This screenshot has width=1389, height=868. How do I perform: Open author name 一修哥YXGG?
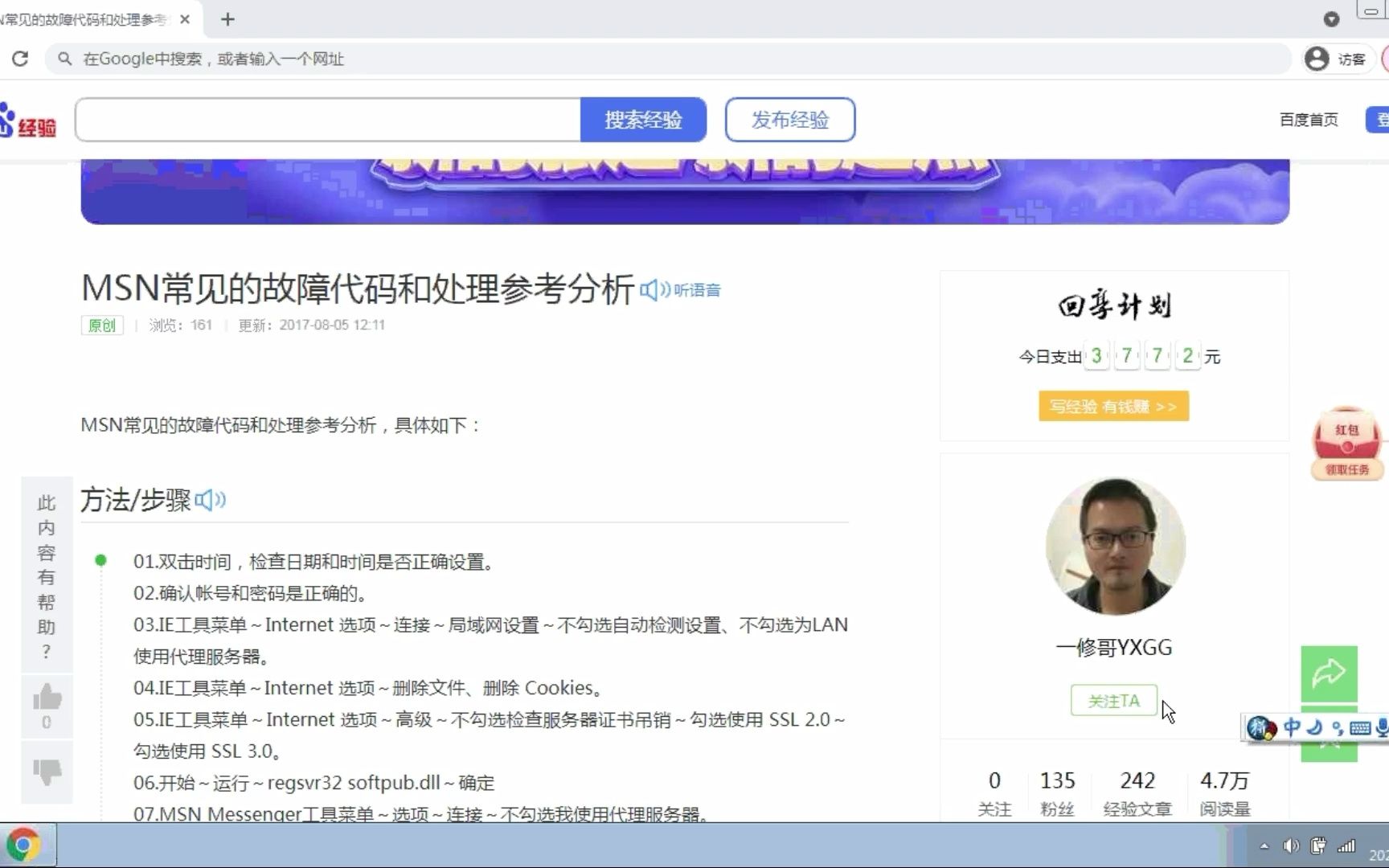pyautogui.click(x=1114, y=648)
